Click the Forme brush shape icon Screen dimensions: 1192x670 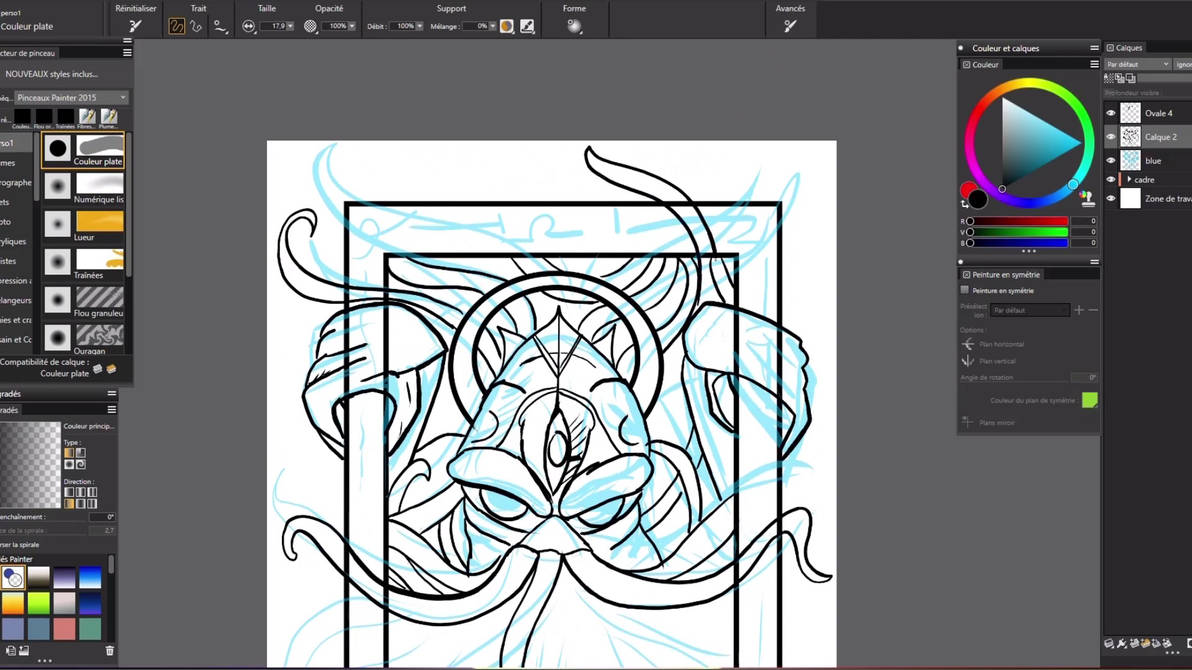[x=574, y=26]
